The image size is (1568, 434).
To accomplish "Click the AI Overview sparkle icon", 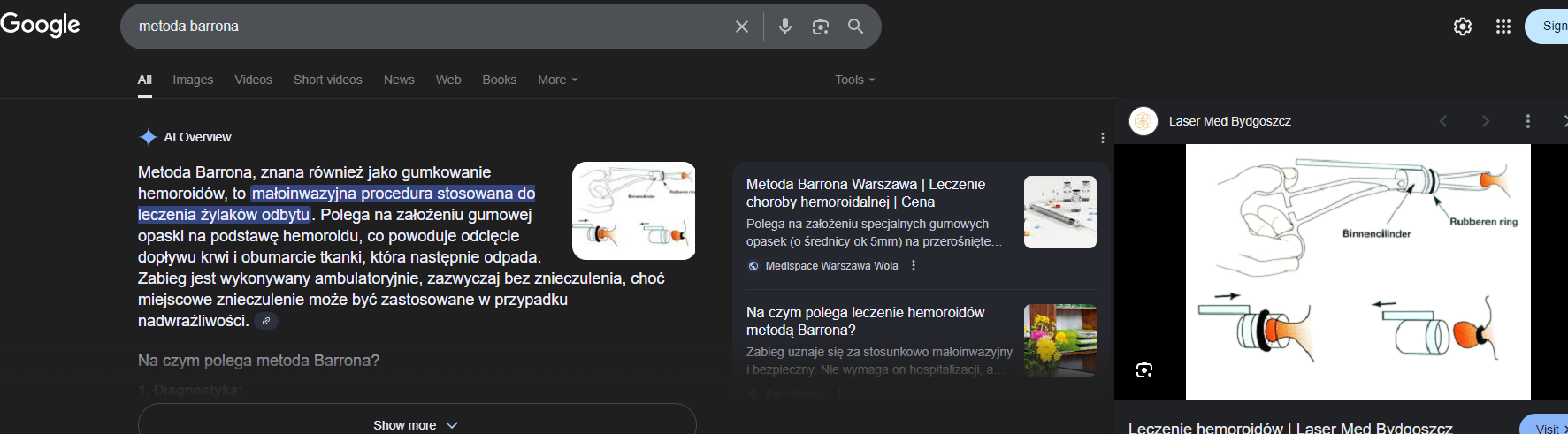I will 148,137.
